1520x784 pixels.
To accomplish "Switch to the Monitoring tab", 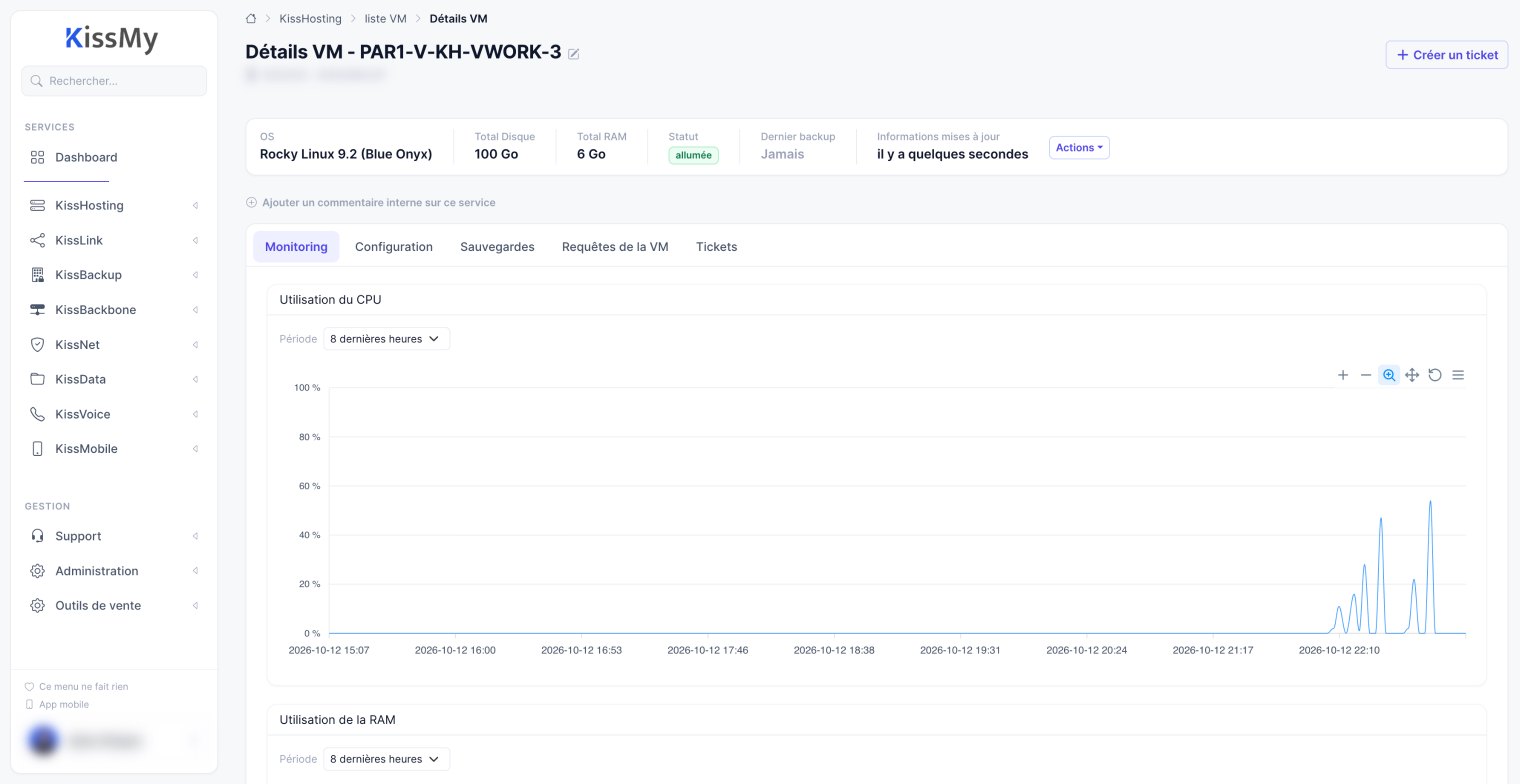I will [x=296, y=247].
